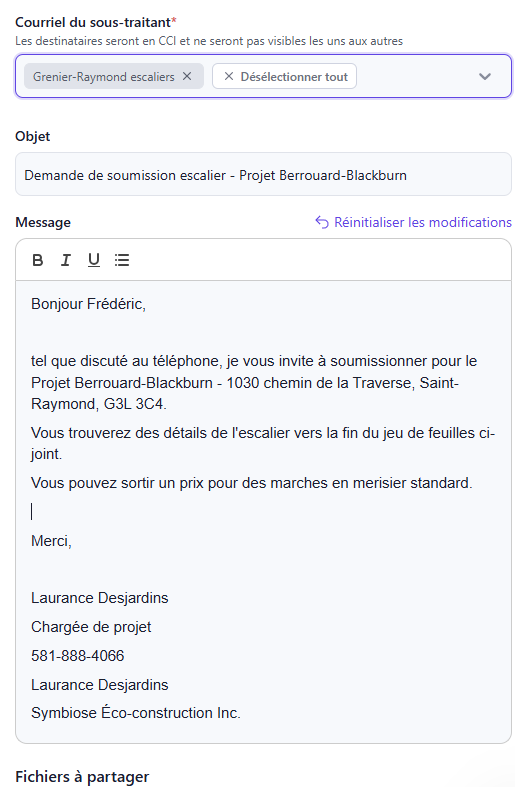Screen dimensions: 515x787
Task: Click Symbiose Éco-construction Inc. signature line
Action: [136, 713]
